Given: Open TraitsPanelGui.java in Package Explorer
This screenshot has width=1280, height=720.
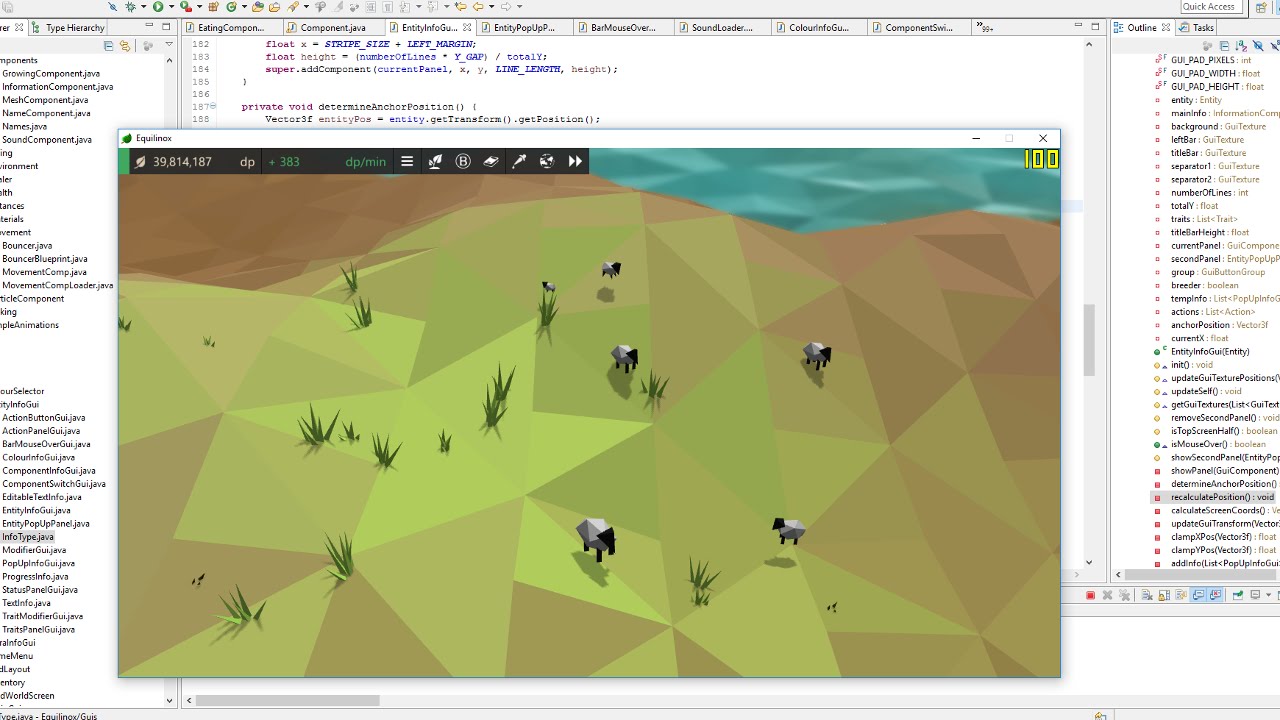Looking at the screenshot, I should (x=38, y=630).
